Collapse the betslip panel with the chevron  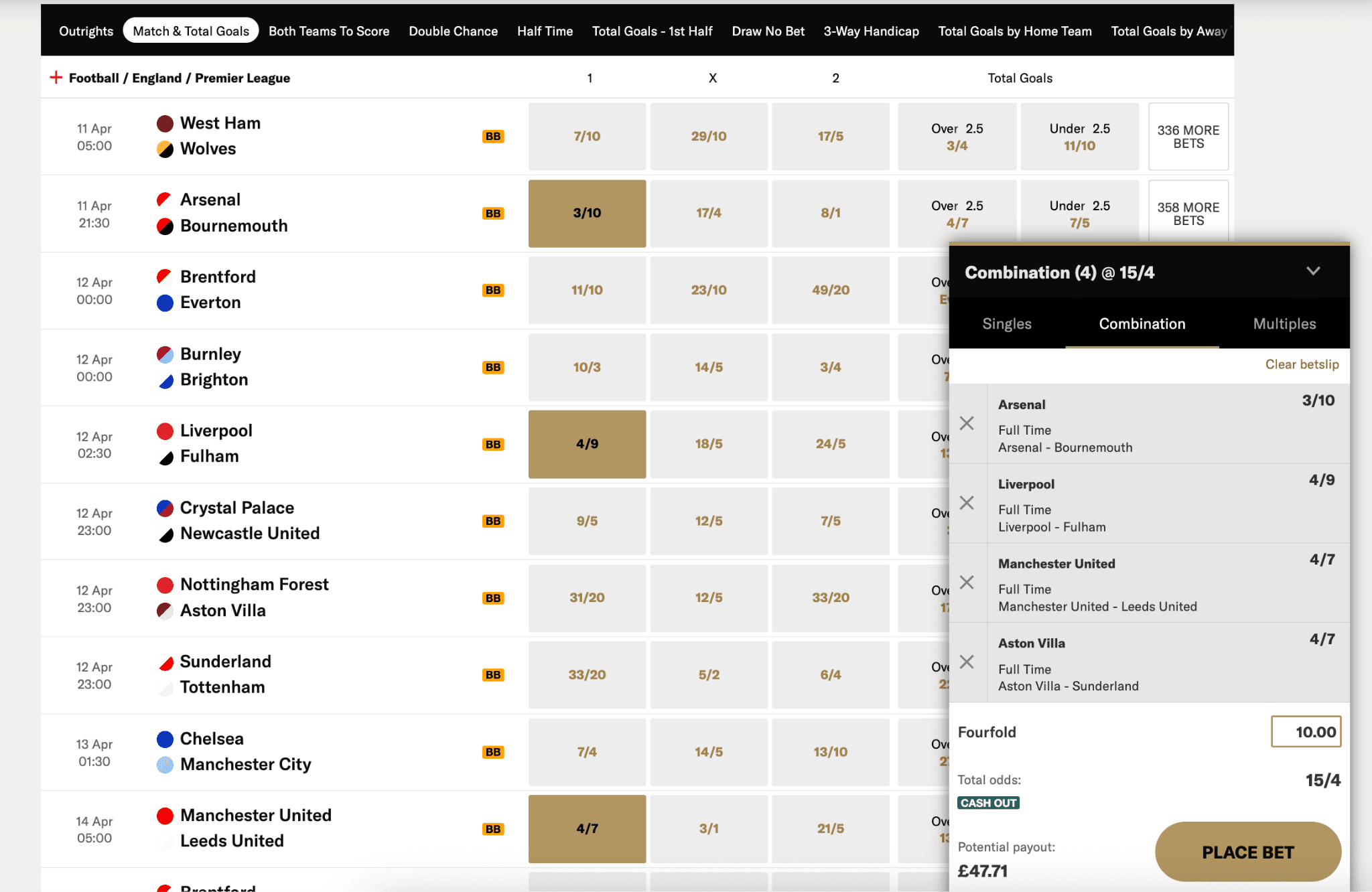[x=1312, y=272]
